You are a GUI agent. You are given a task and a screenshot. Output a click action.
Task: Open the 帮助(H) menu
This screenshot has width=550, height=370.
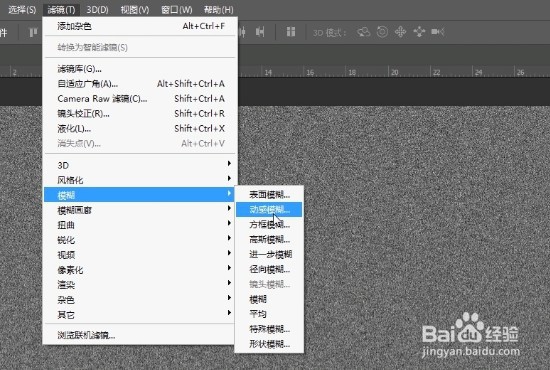coord(219,9)
